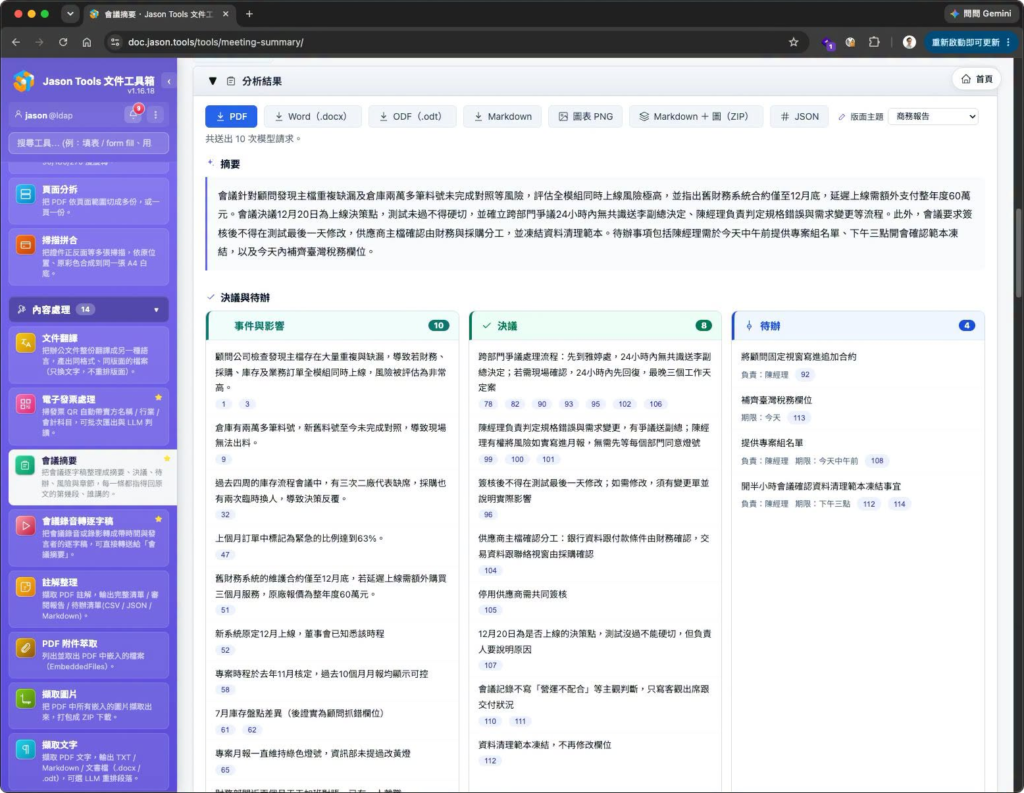Click the 停用供應商需共同簽核 item

coord(522,594)
